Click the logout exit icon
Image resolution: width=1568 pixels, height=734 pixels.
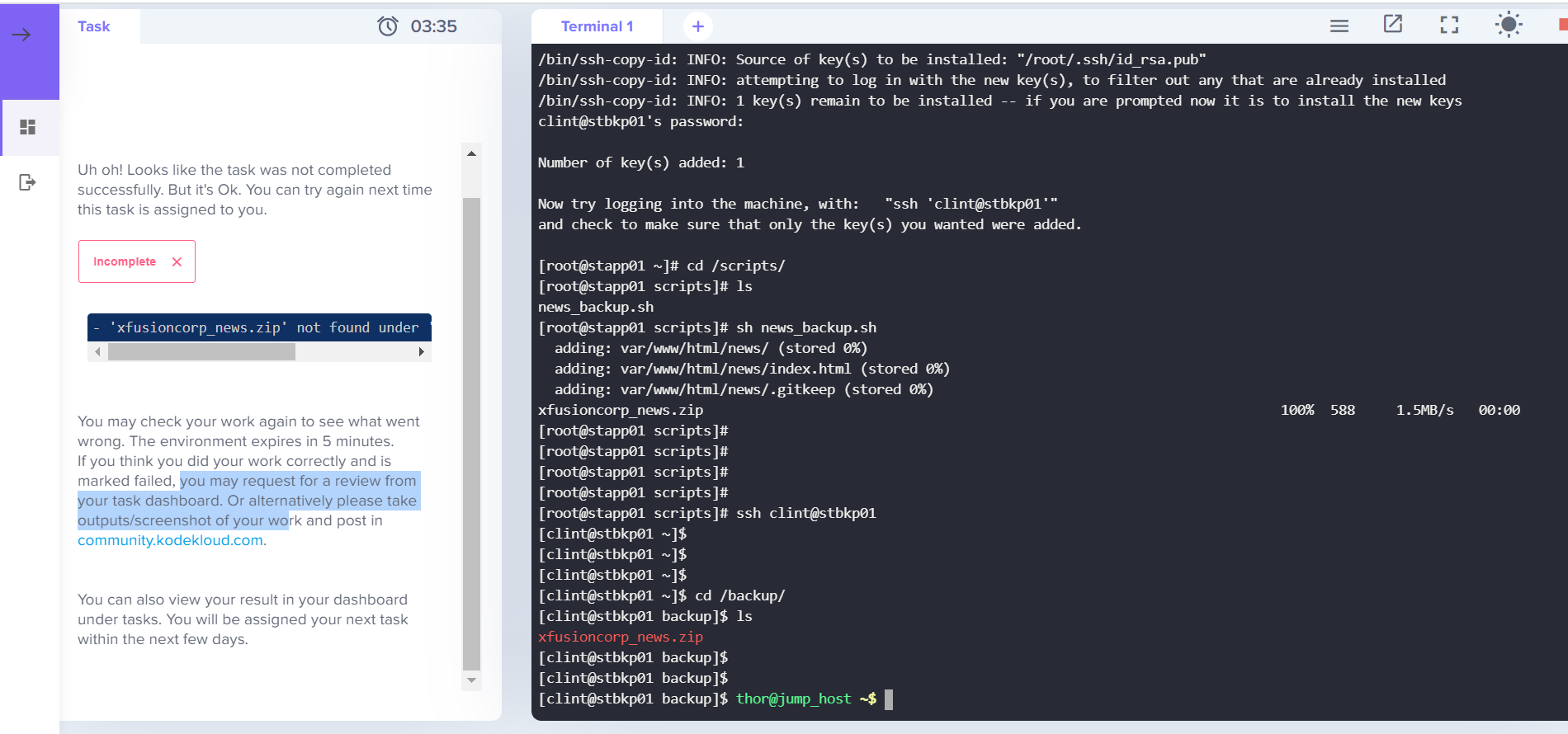tap(27, 182)
